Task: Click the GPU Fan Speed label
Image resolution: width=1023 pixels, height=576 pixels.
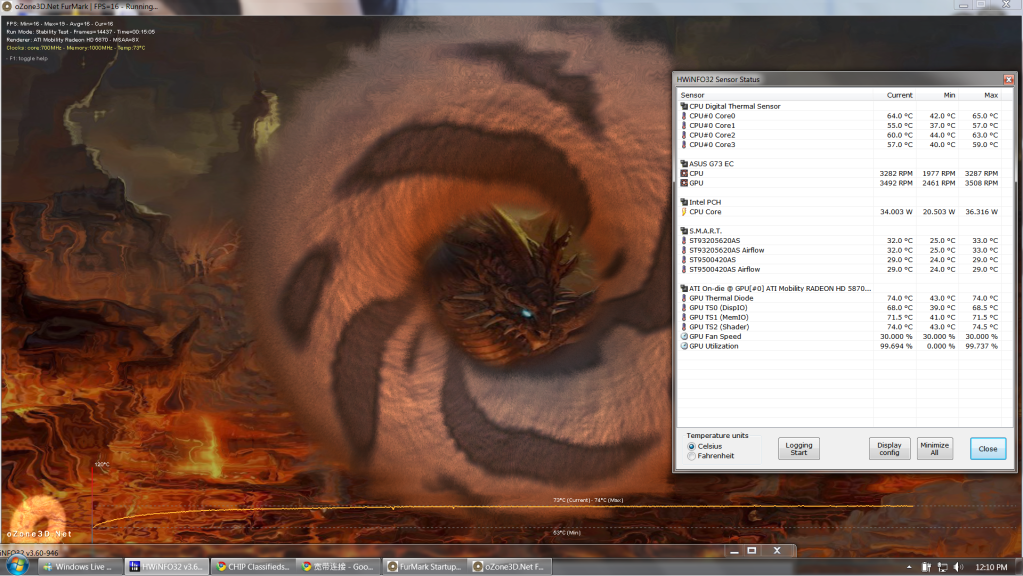Action: pos(715,337)
